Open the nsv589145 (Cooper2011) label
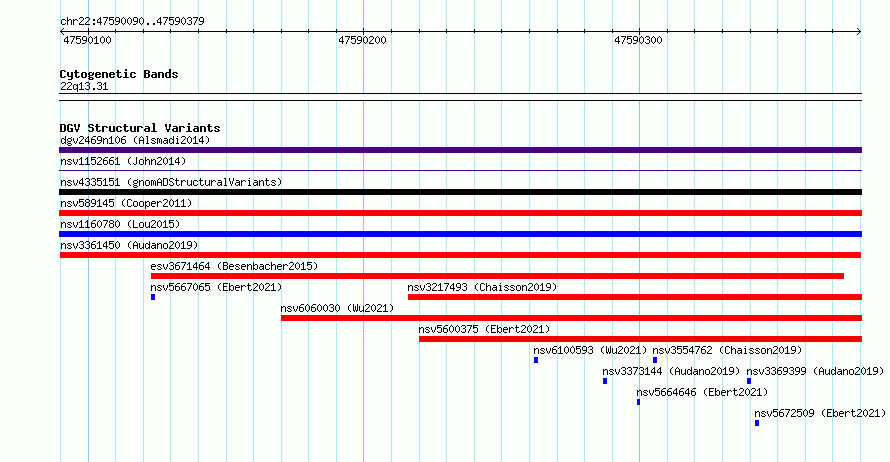The height and width of the screenshot is (462, 890). (126, 203)
